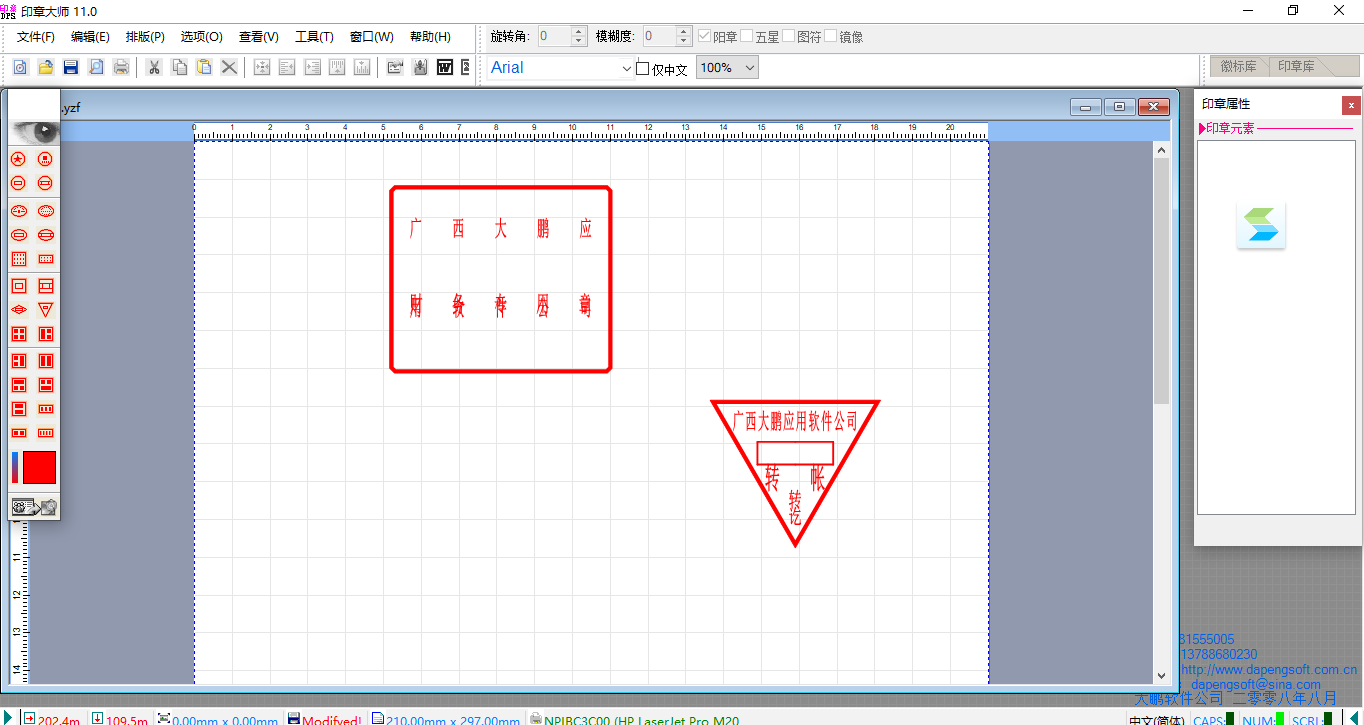Copy the selected stamp
Image resolution: width=1364 pixels, height=725 pixels.
click(x=179, y=67)
